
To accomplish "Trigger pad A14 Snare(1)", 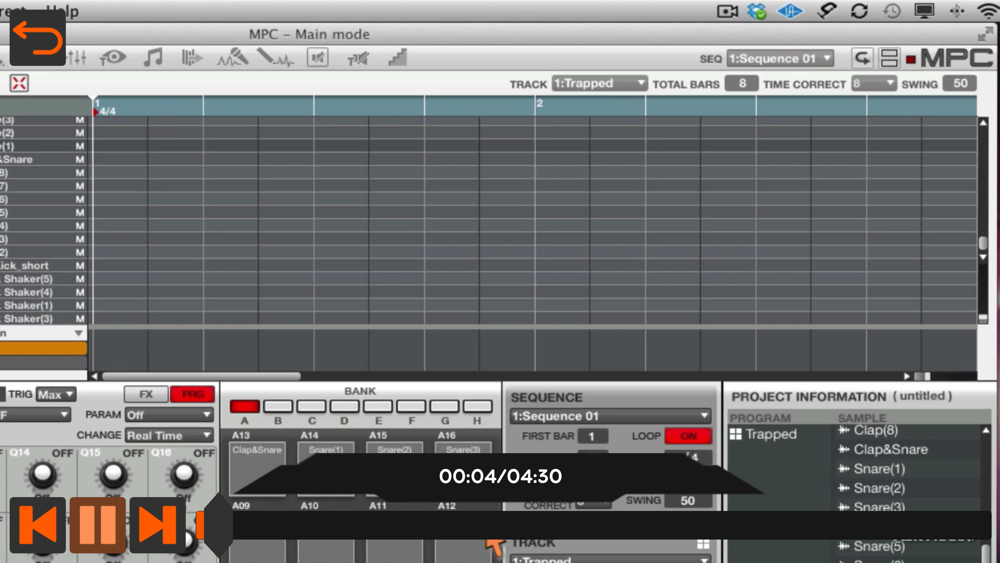I will pos(326,468).
